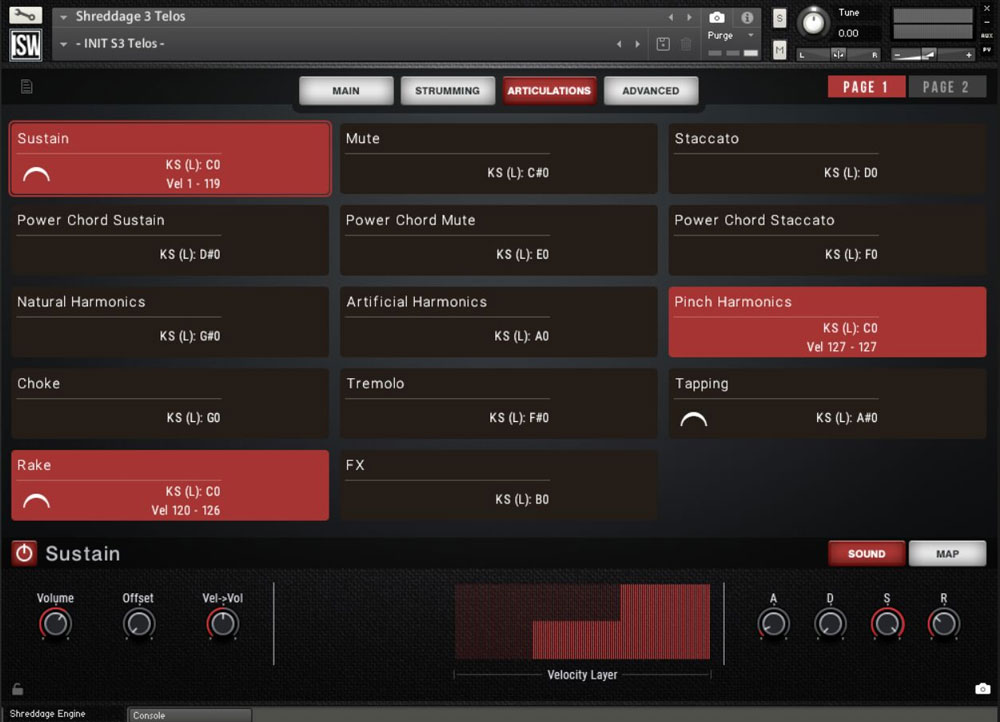Click the Offset knob
Screen dimensions: 1000x722
tap(138, 623)
